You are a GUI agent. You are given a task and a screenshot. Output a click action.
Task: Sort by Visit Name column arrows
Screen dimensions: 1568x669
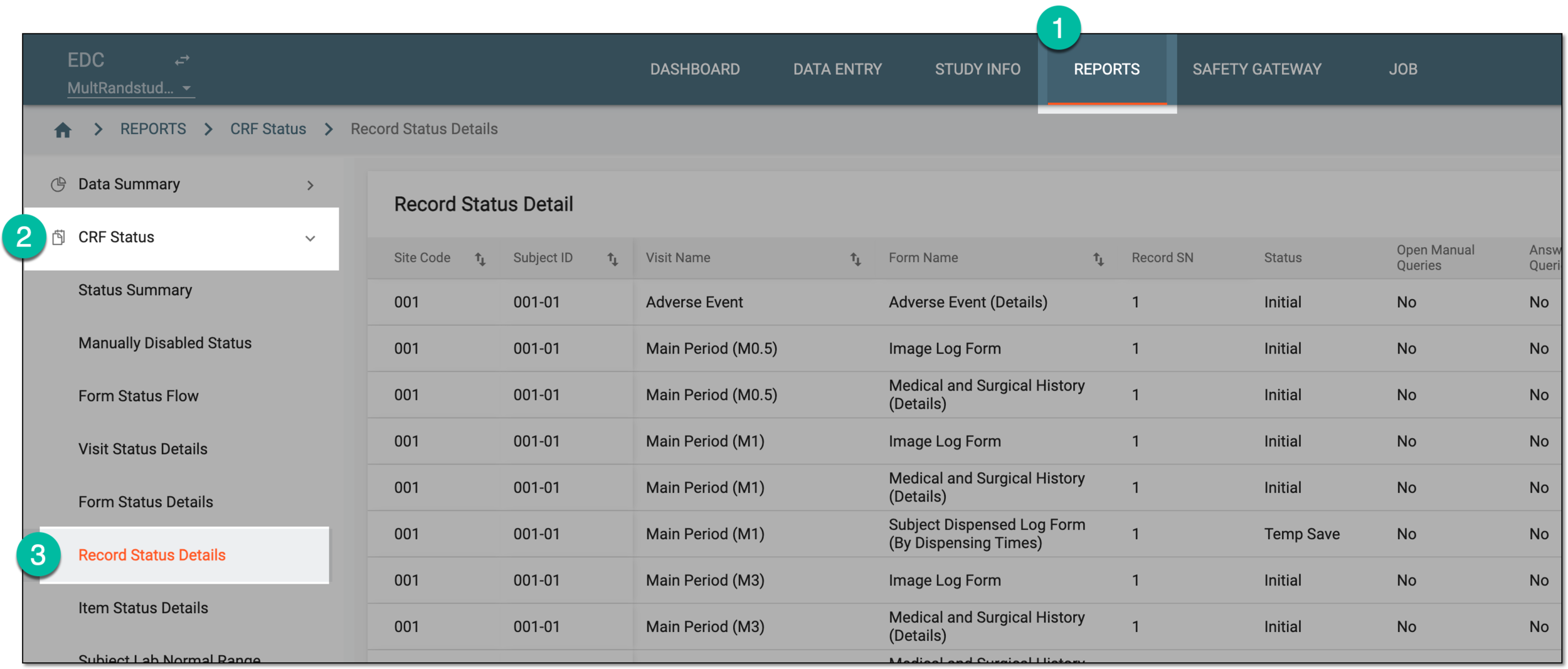(856, 259)
